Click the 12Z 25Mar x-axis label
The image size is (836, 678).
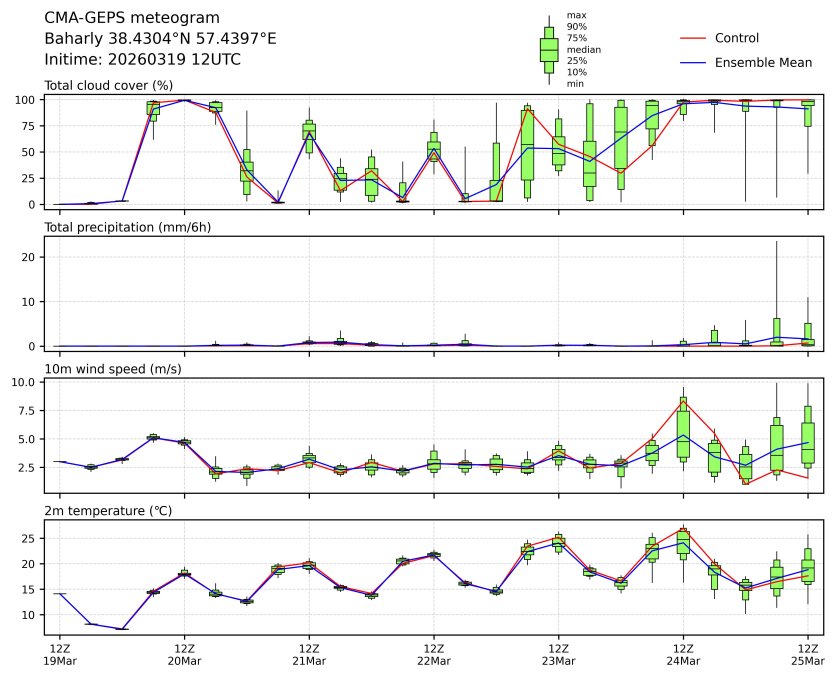[x=808, y=655]
